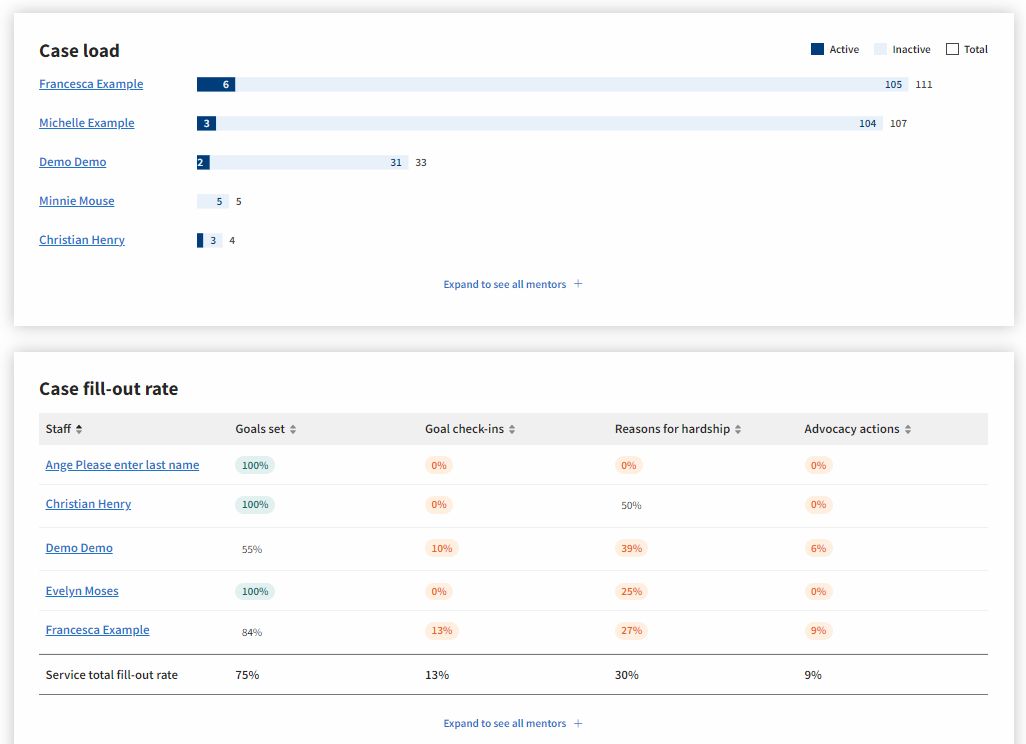Click plus icon under fill-out rate table

[x=578, y=723]
